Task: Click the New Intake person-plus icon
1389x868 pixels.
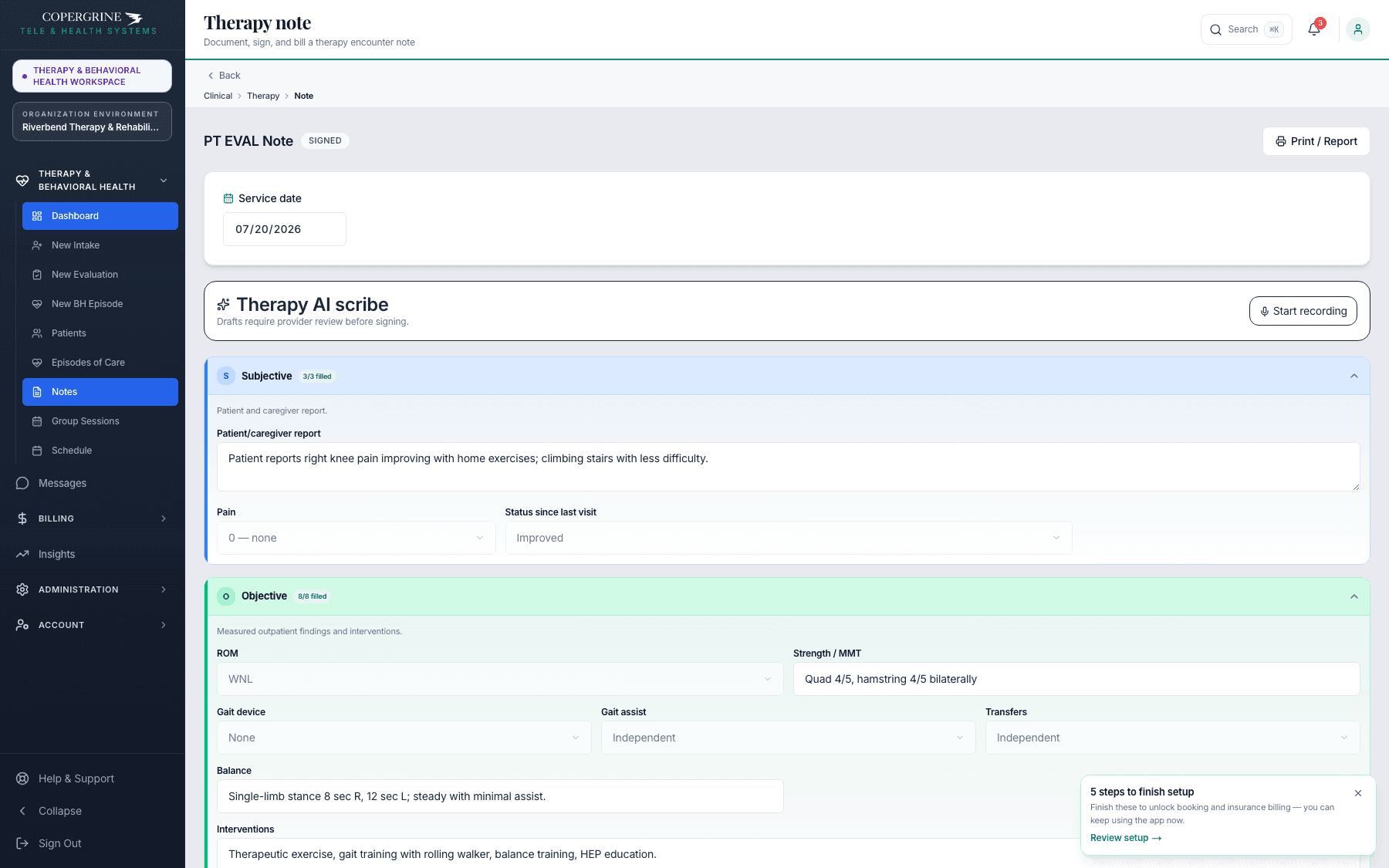Action: point(37,245)
